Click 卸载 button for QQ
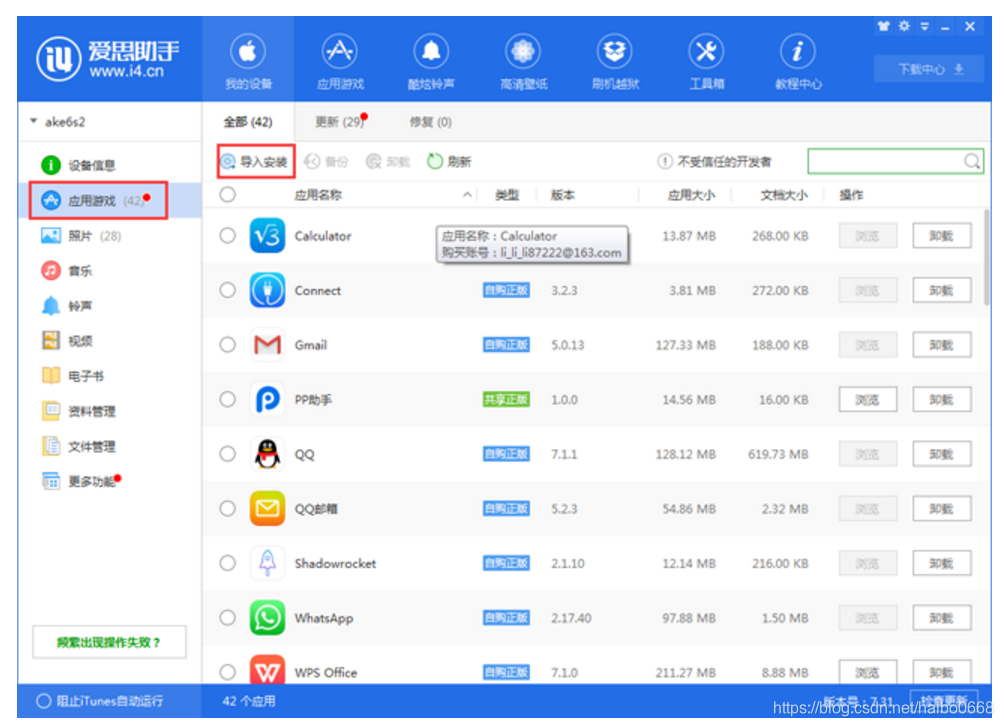Screen dimensions: 1004x727 tap(941, 453)
